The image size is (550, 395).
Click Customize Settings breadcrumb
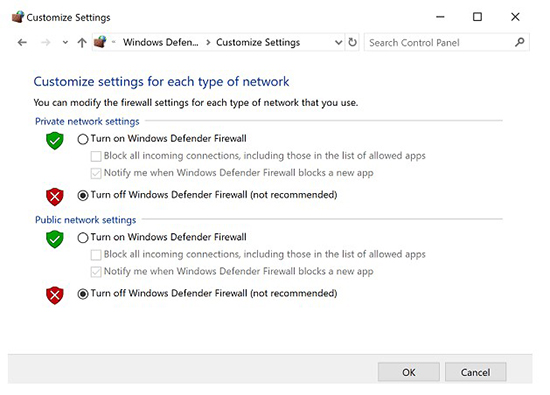(258, 42)
